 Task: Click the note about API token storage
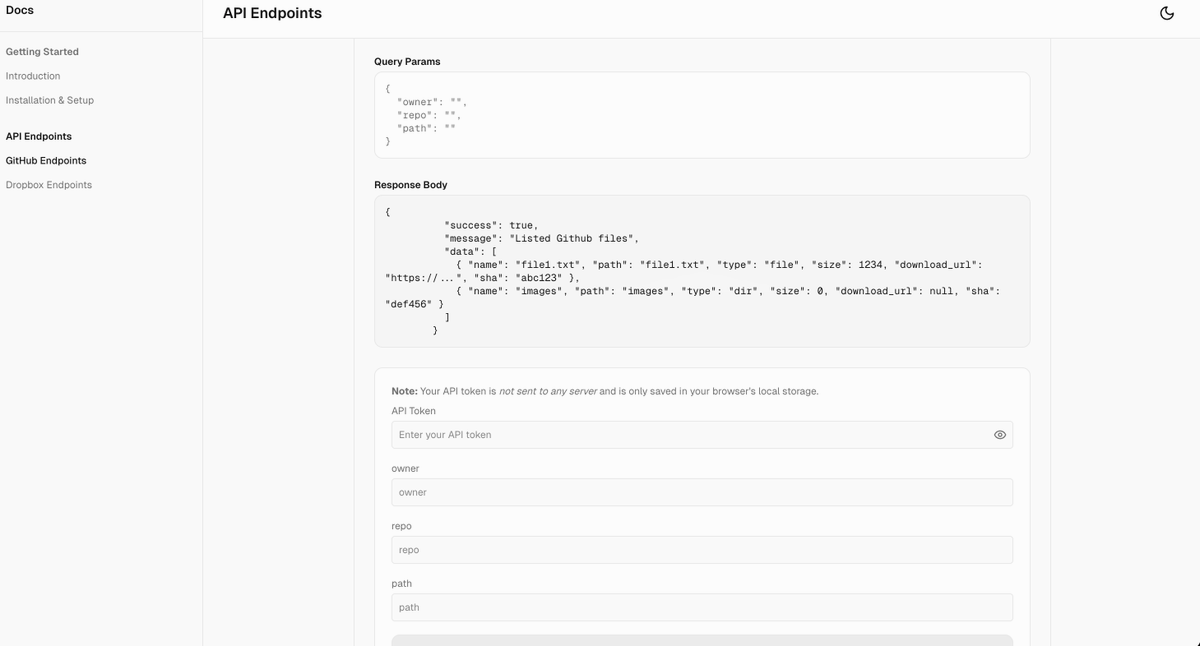click(x=605, y=391)
